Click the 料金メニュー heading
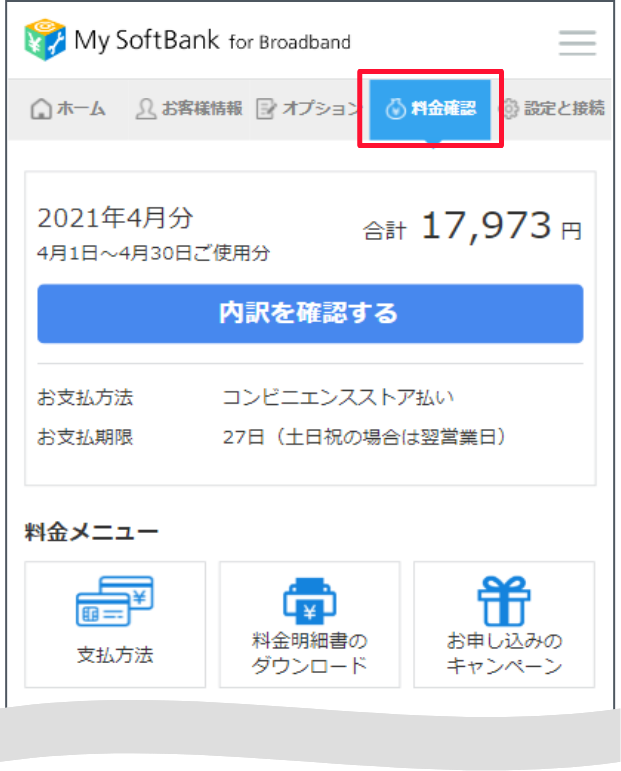The width and height of the screenshot is (621, 771). (x=91, y=532)
